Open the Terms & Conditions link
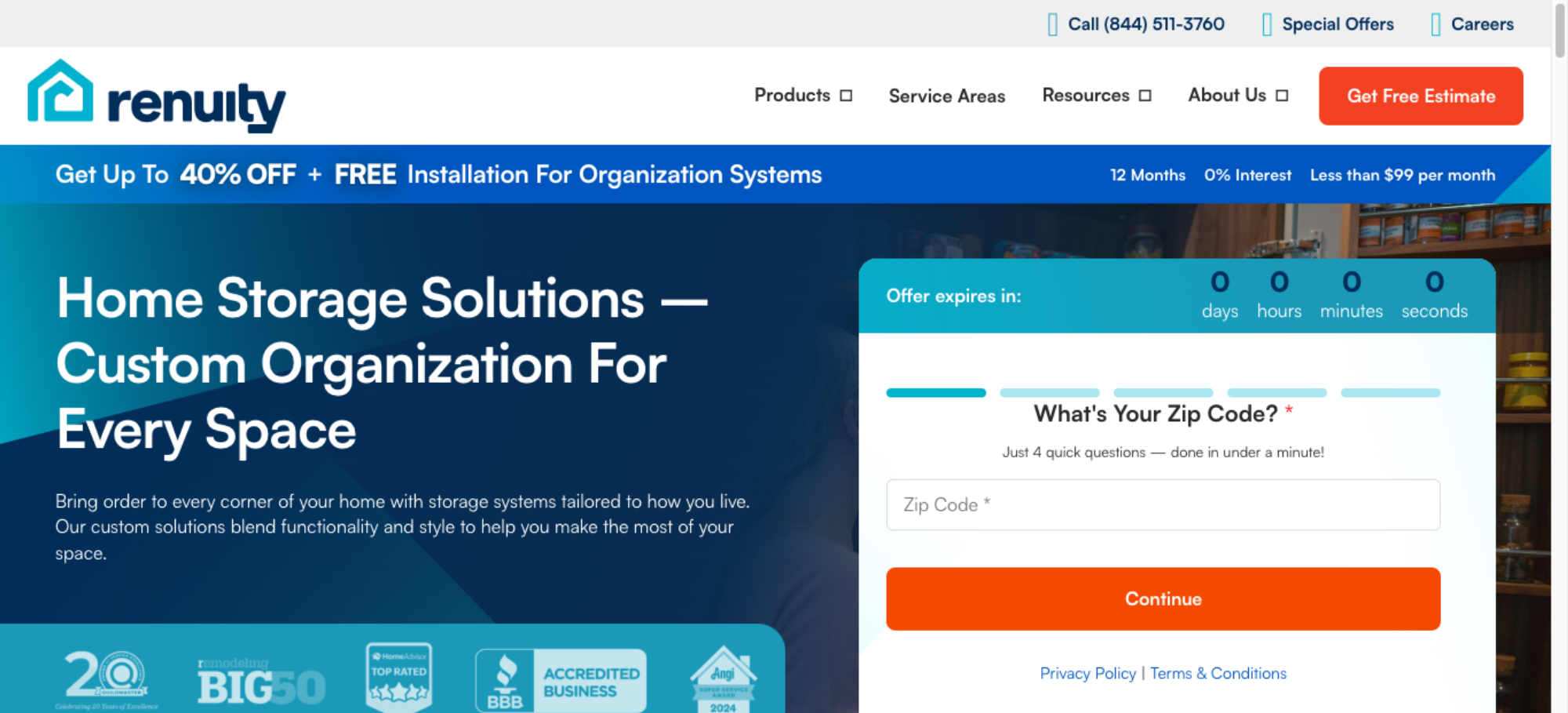Image resolution: width=1568 pixels, height=713 pixels. 1218,674
